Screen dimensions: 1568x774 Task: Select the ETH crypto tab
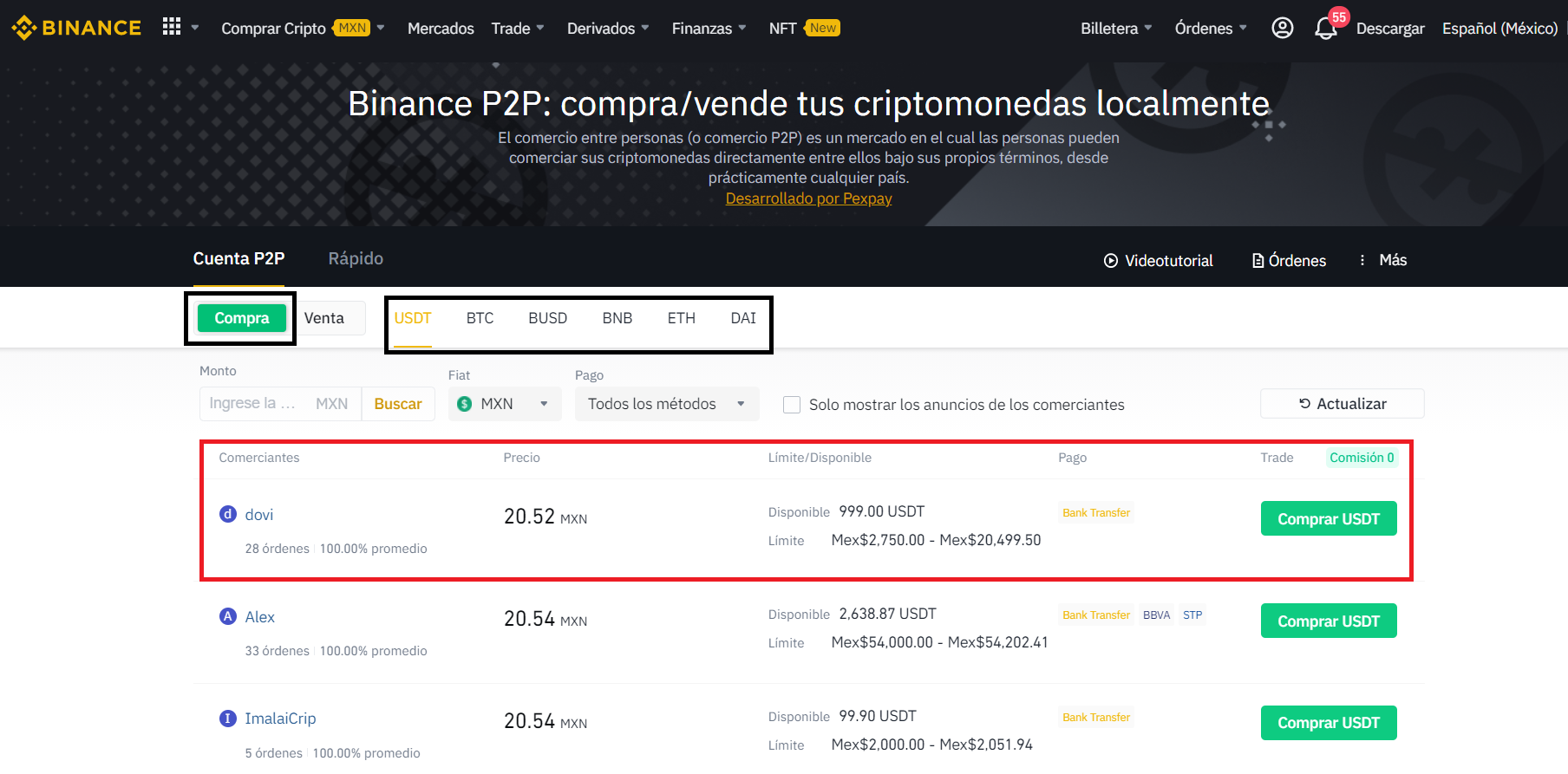682,318
